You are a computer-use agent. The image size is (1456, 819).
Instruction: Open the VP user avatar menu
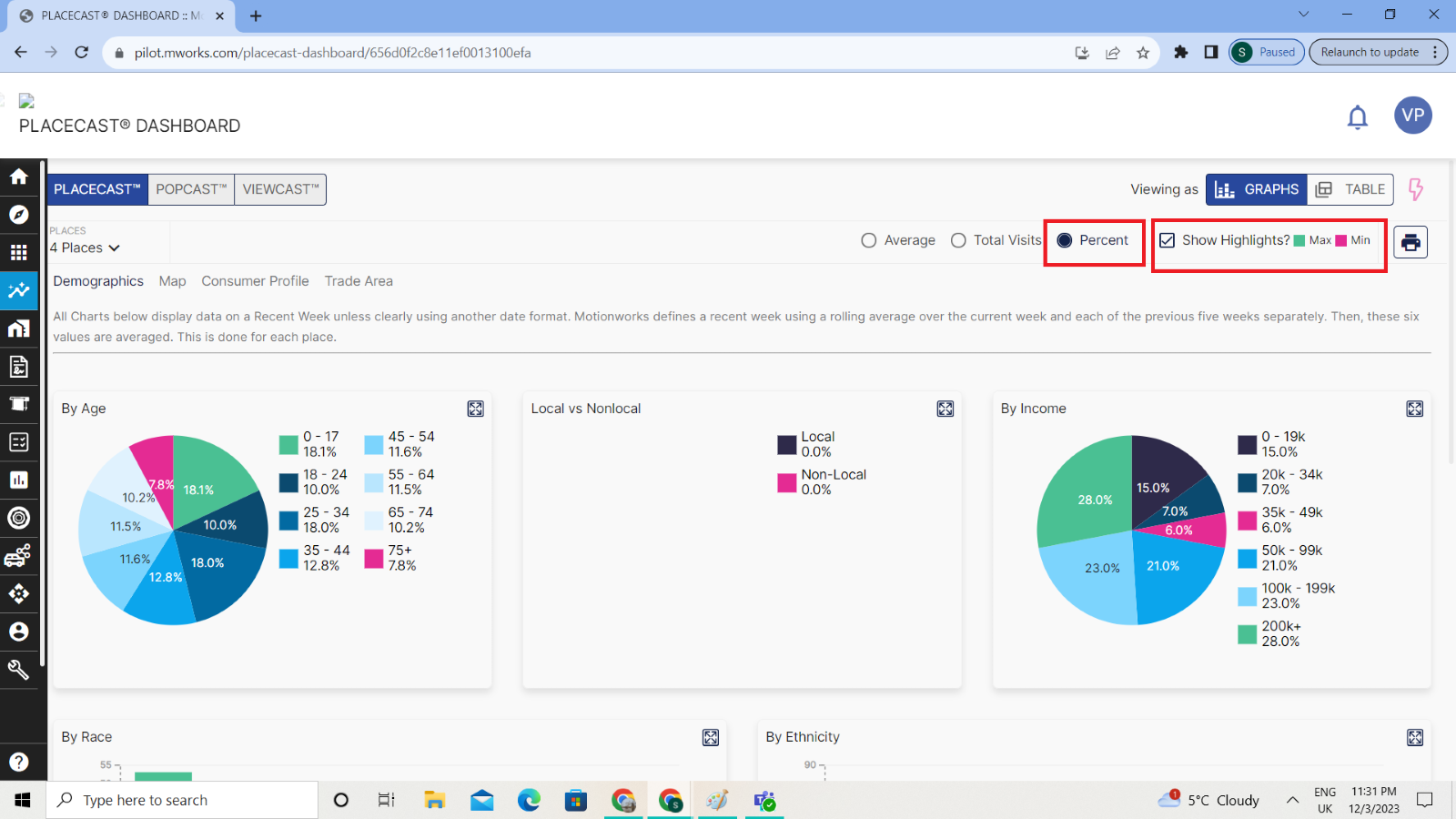pyautogui.click(x=1413, y=116)
